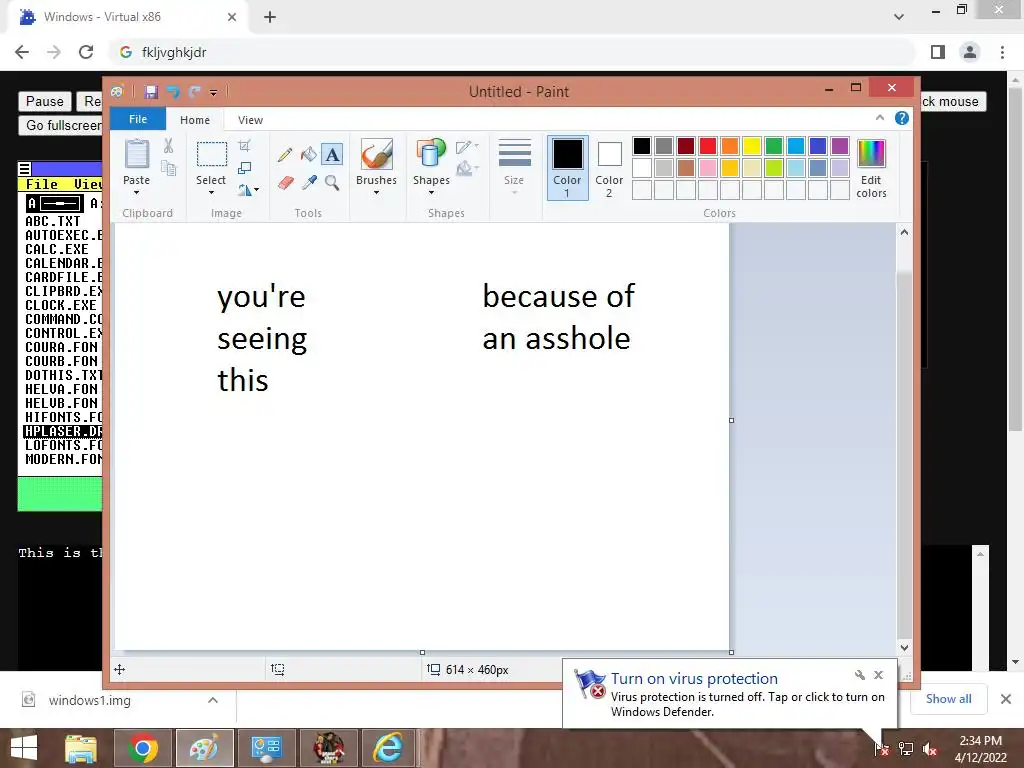The height and width of the screenshot is (768, 1024).
Task: Open the Paste dropdown arrow
Action: click(x=136, y=193)
